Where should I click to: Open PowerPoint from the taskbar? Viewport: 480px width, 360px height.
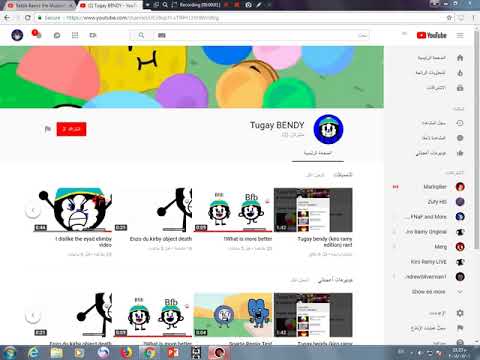pyautogui.click(x=173, y=352)
